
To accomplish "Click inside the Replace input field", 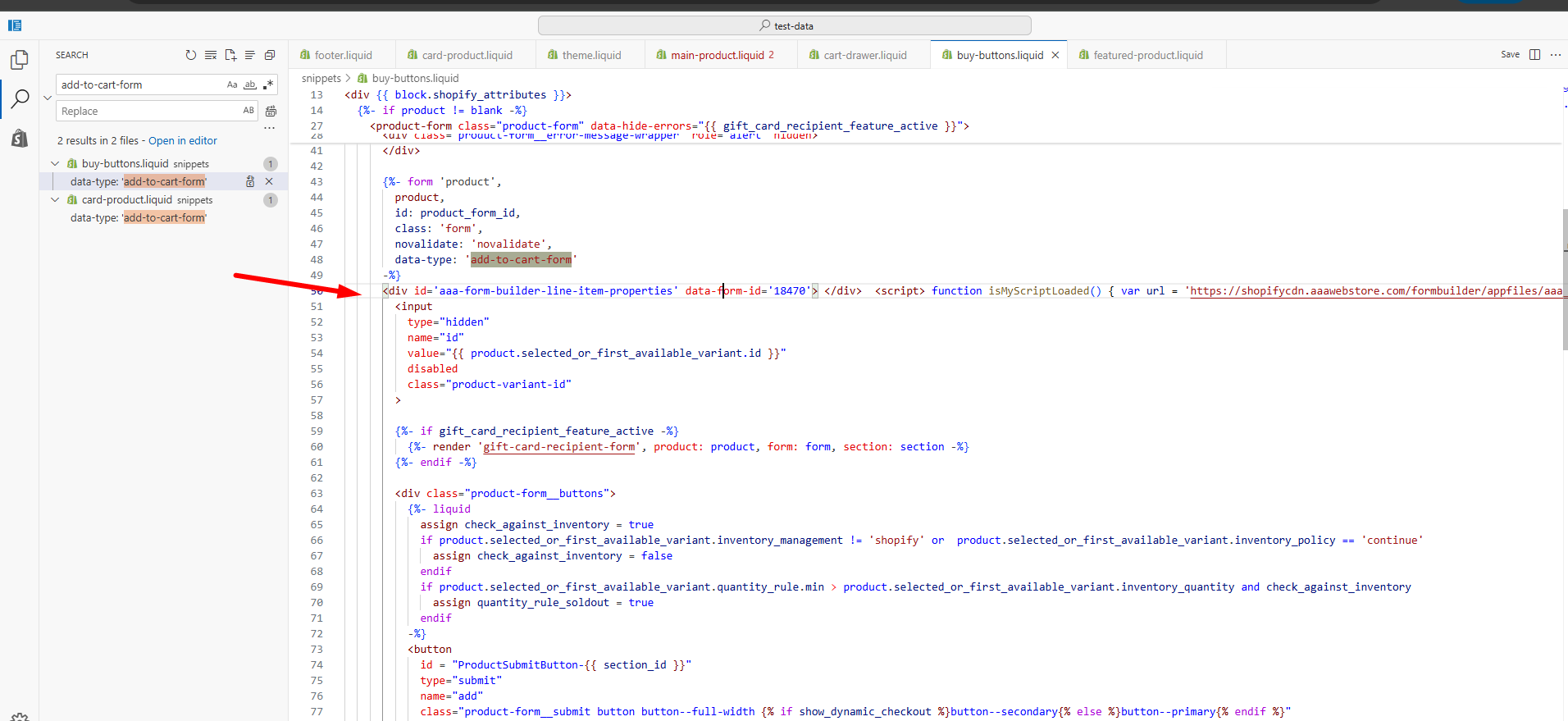I will tap(148, 111).
